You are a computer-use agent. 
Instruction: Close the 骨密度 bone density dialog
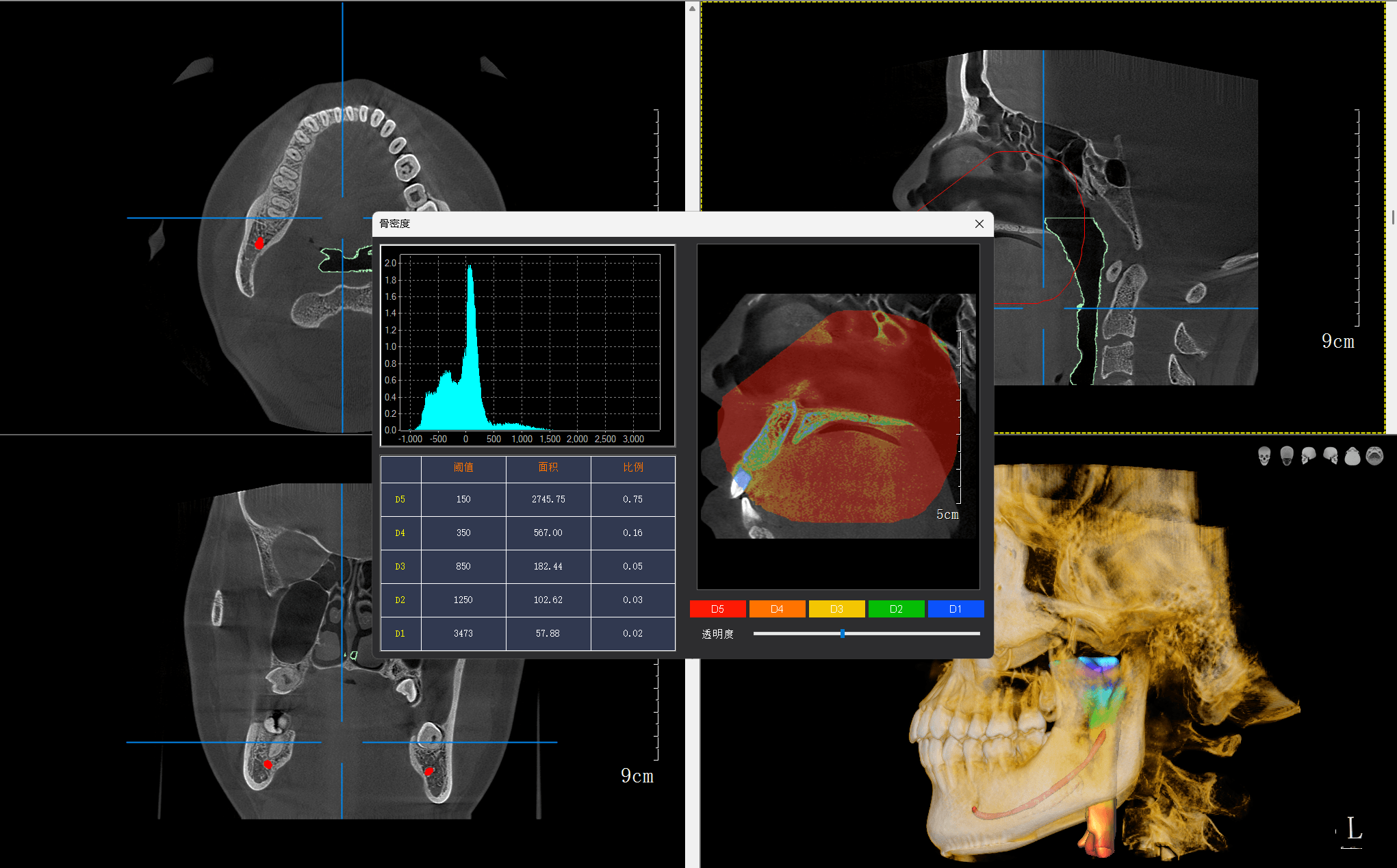pyautogui.click(x=979, y=224)
